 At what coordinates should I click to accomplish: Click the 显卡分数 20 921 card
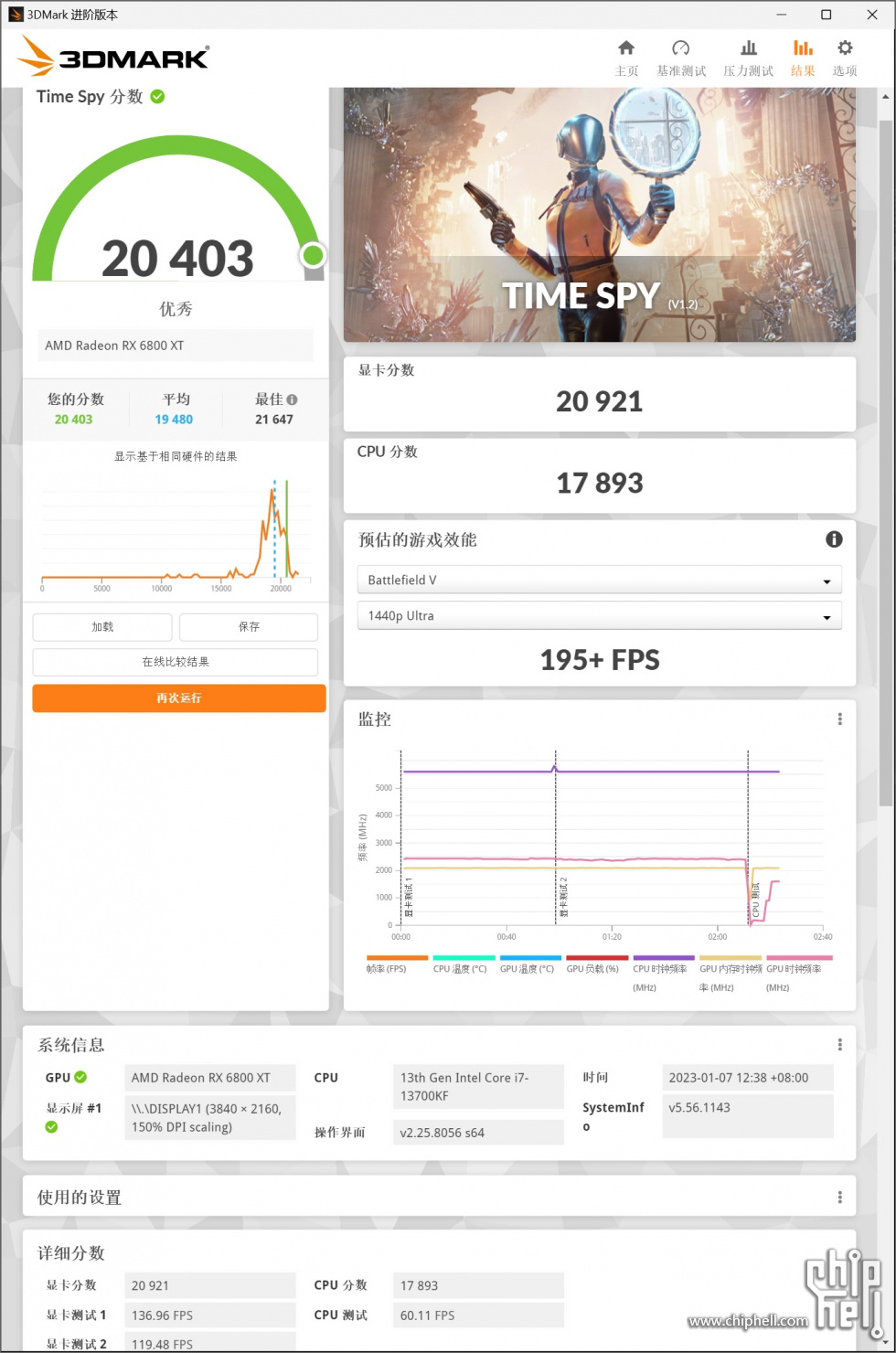[x=600, y=394]
